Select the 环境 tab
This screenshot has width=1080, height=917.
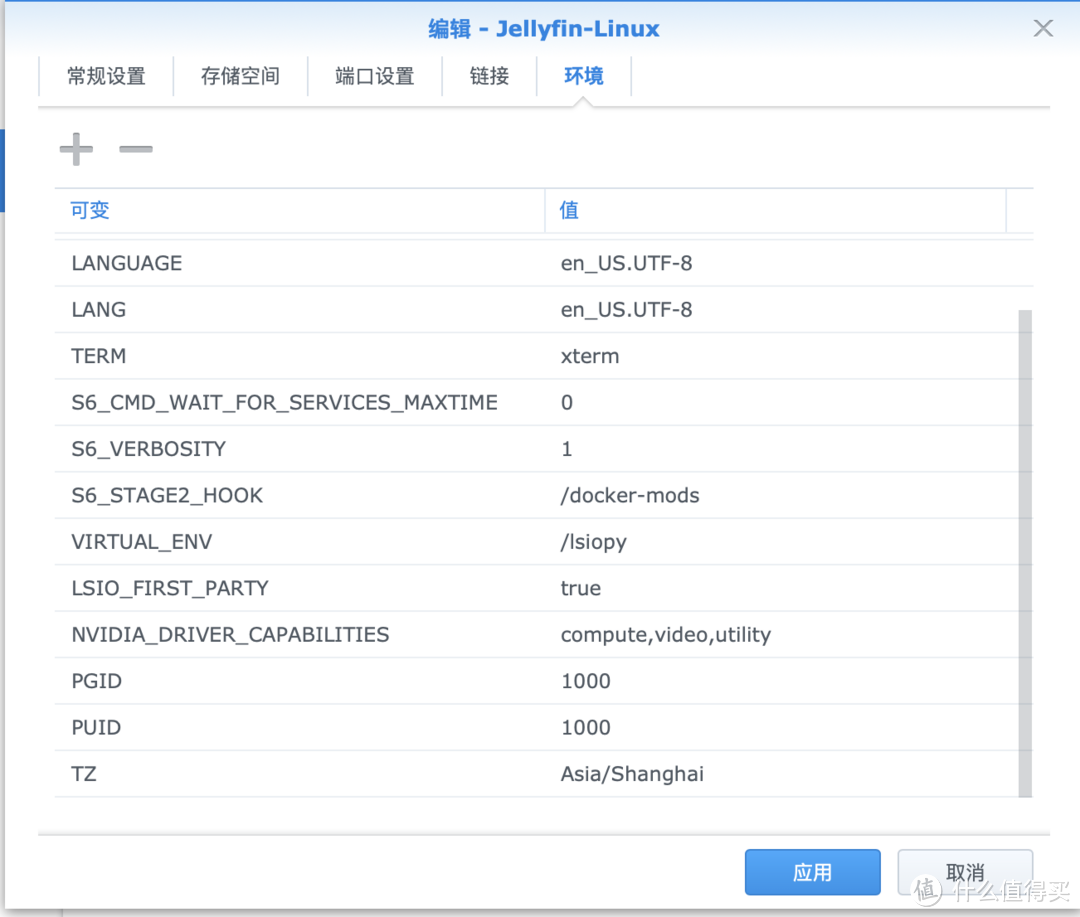pyautogui.click(x=584, y=76)
